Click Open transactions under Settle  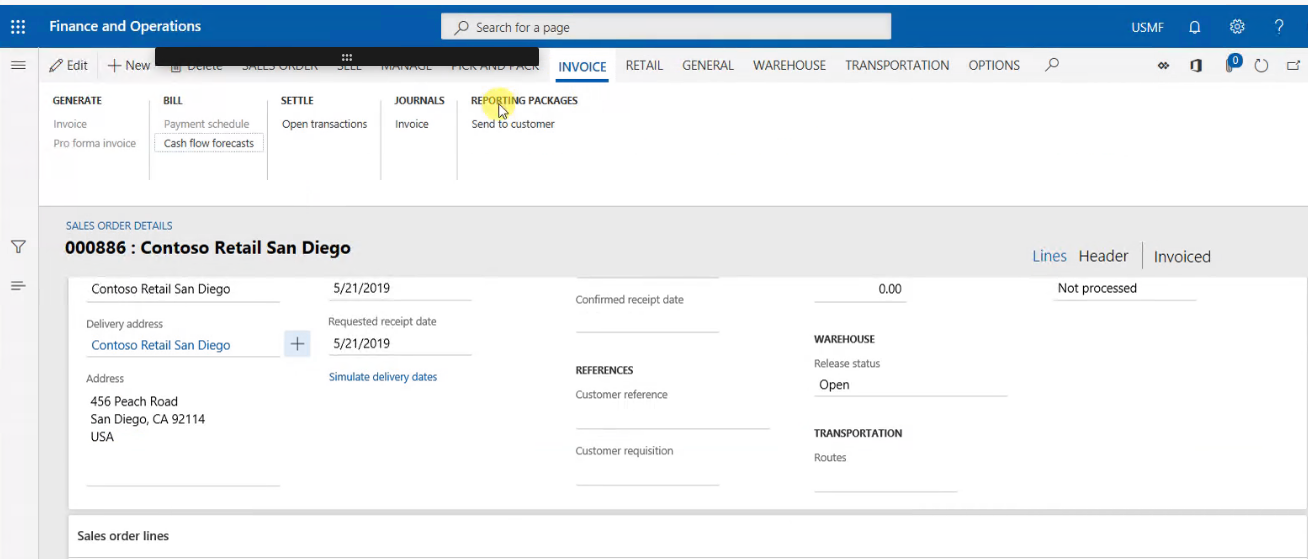pos(324,124)
